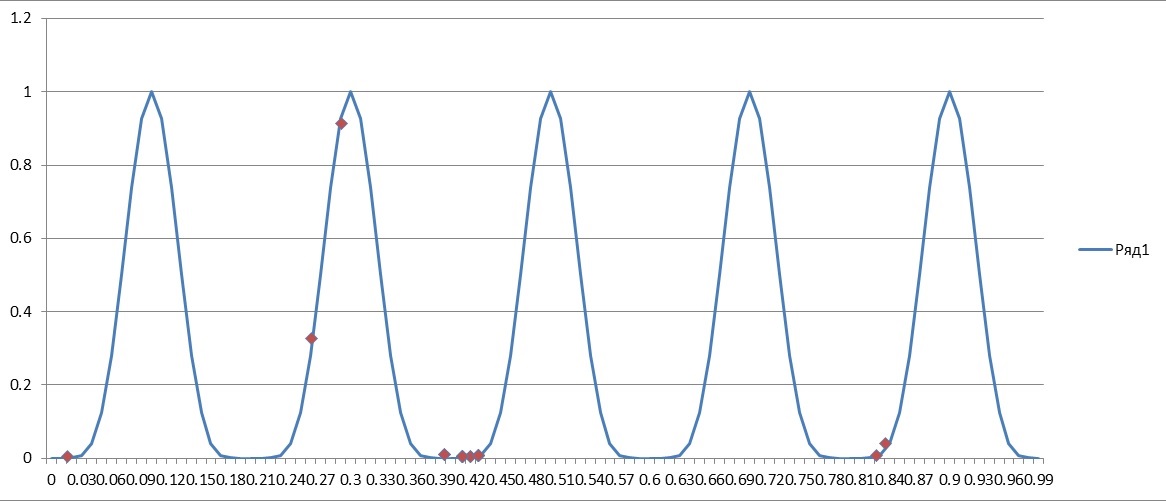Select the 0.6 label on horizontal axis
1166x501 pixels.
click(x=650, y=479)
